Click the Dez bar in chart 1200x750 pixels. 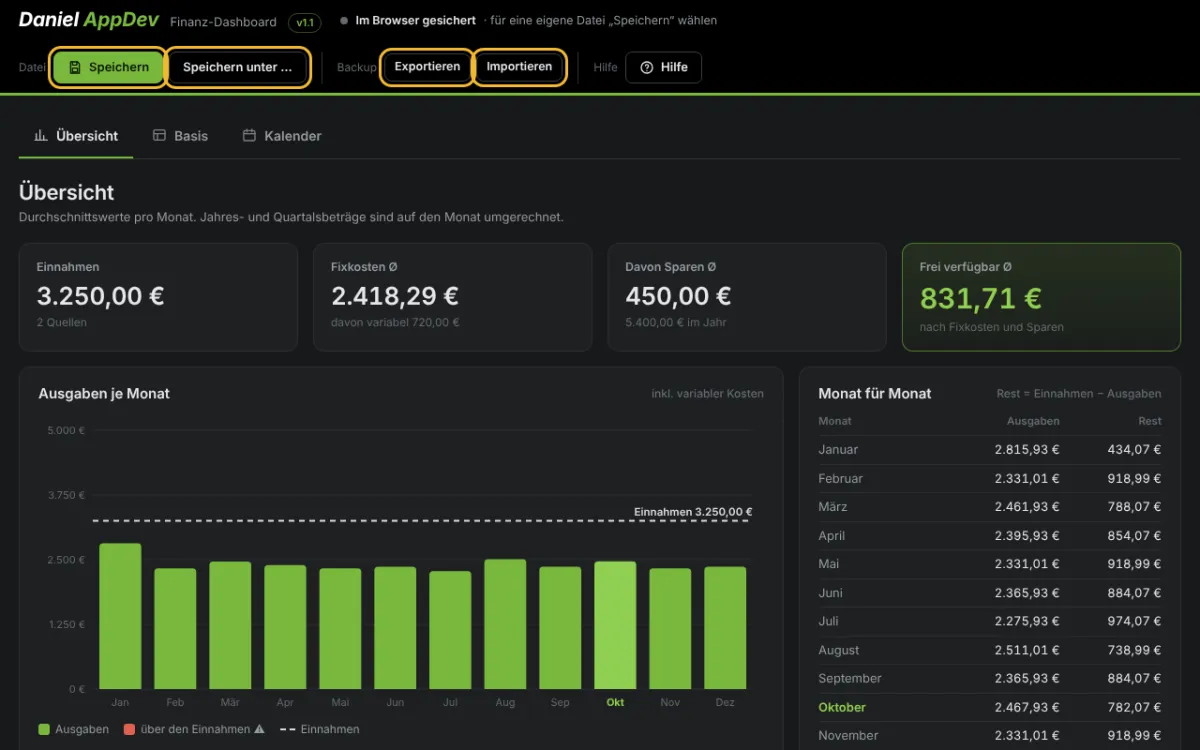[725, 628]
